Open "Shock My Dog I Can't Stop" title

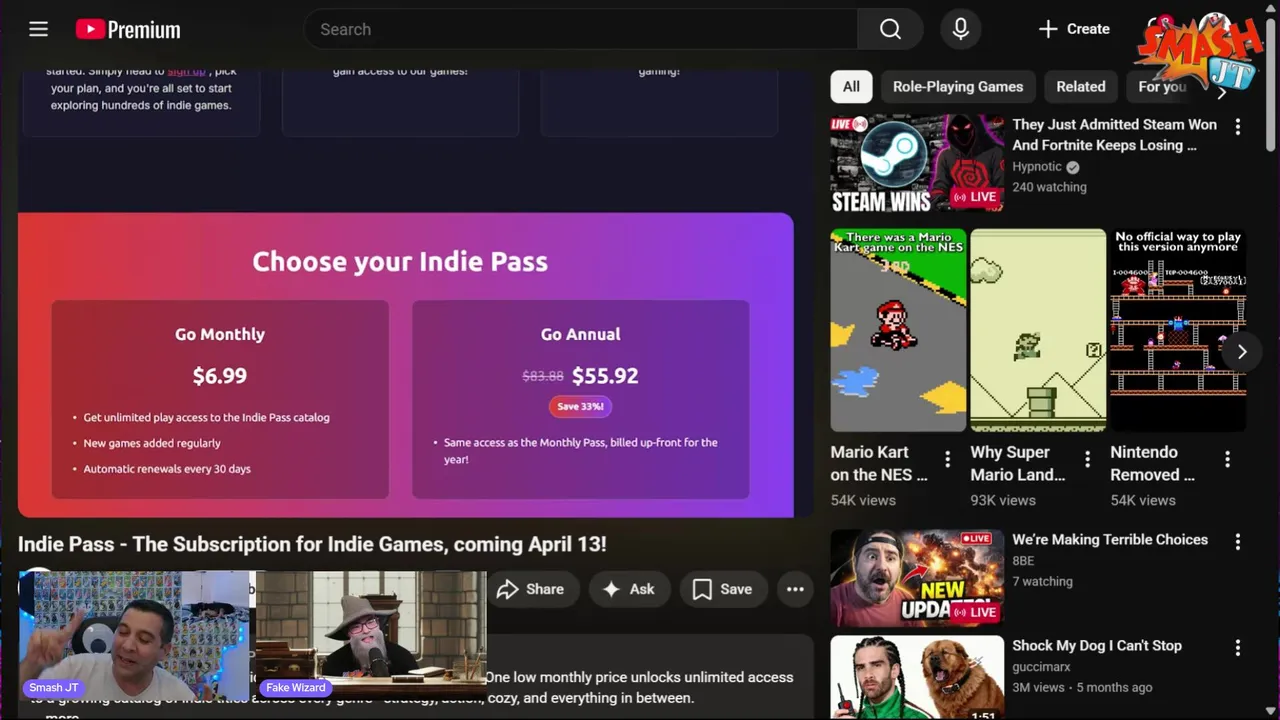point(1097,645)
